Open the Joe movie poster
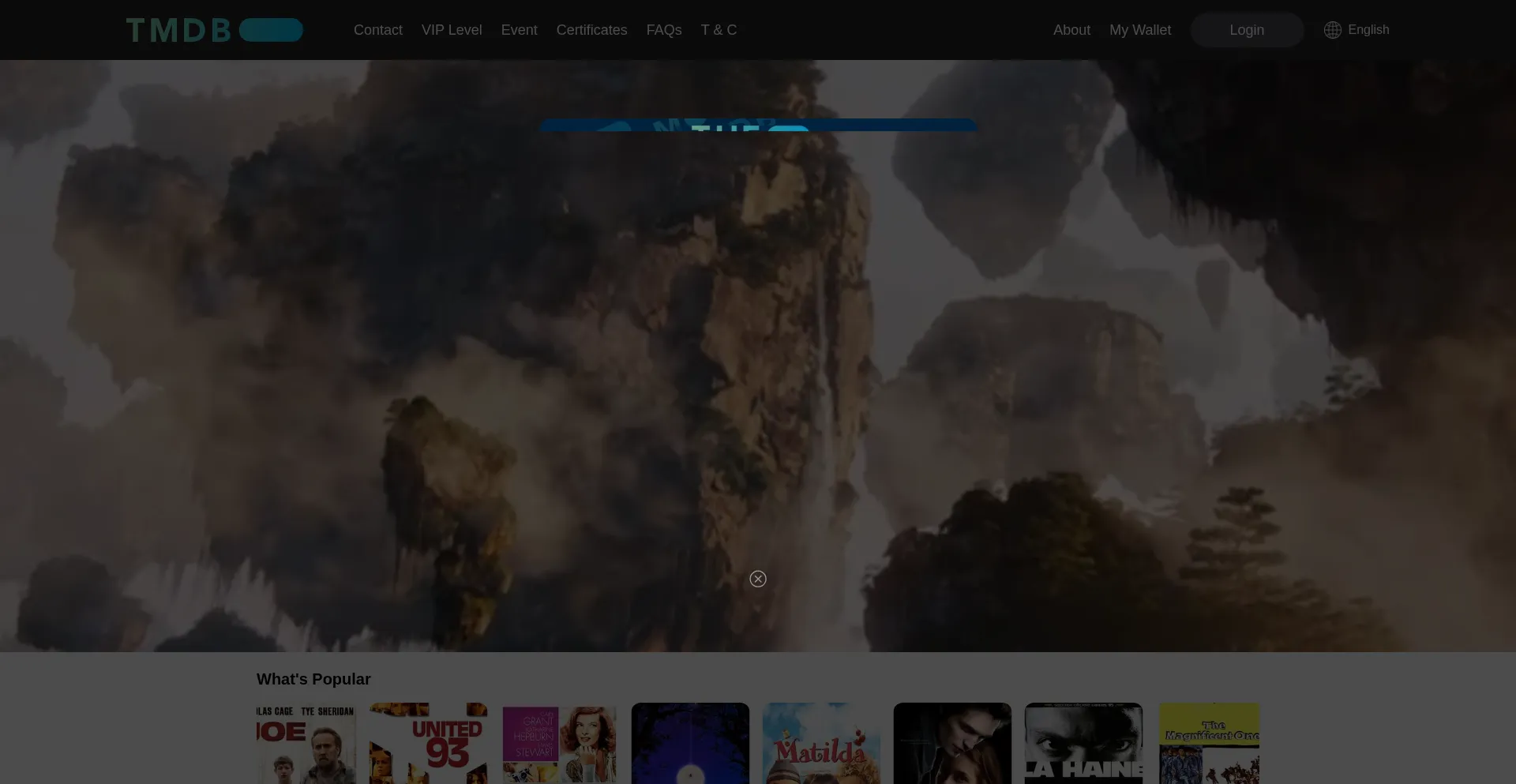 click(306, 743)
